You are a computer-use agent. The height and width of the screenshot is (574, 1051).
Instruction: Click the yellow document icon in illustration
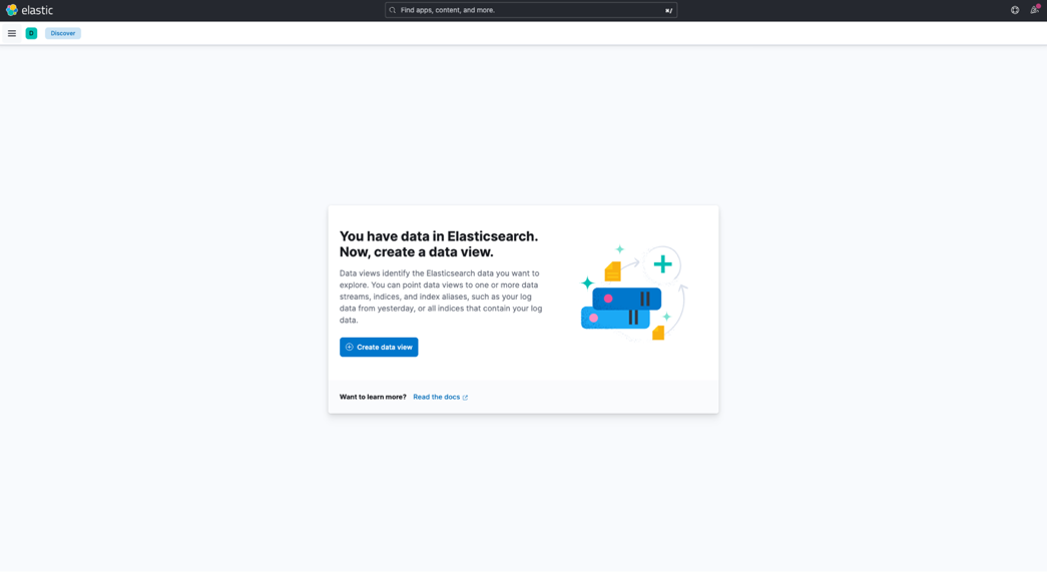(x=612, y=271)
